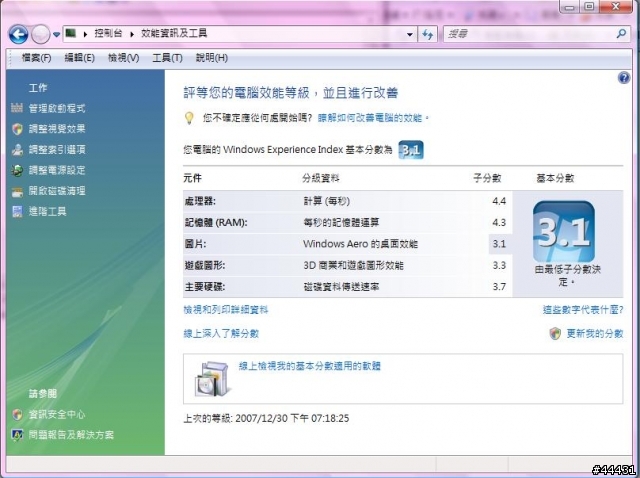Image resolution: width=640 pixels, height=478 pixels.
Task: Open 管理啟動程式 task link
Action: 57,108
